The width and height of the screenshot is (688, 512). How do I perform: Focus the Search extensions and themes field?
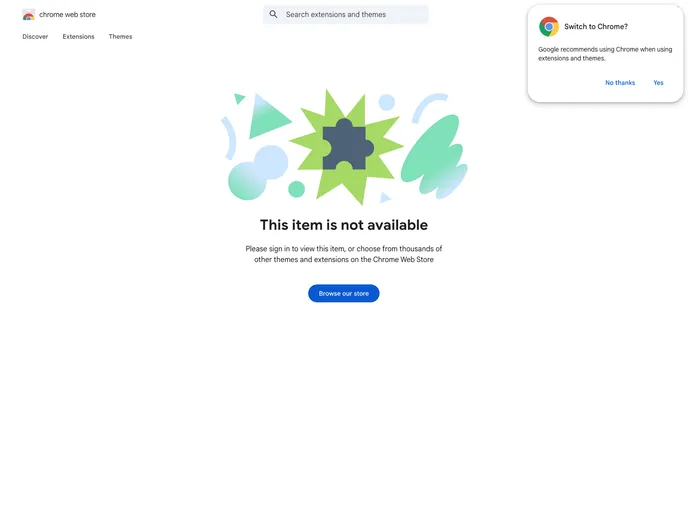pos(352,15)
